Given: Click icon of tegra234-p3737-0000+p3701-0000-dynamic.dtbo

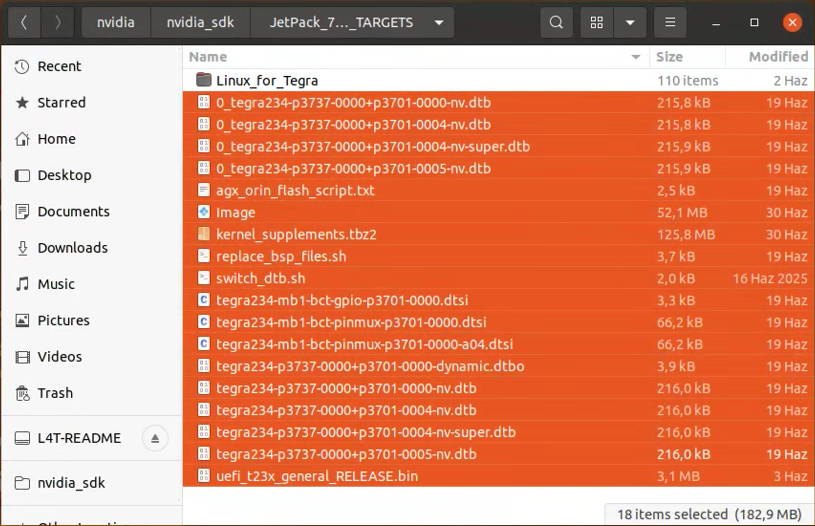Looking at the screenshot, I should tap(204, 366).
